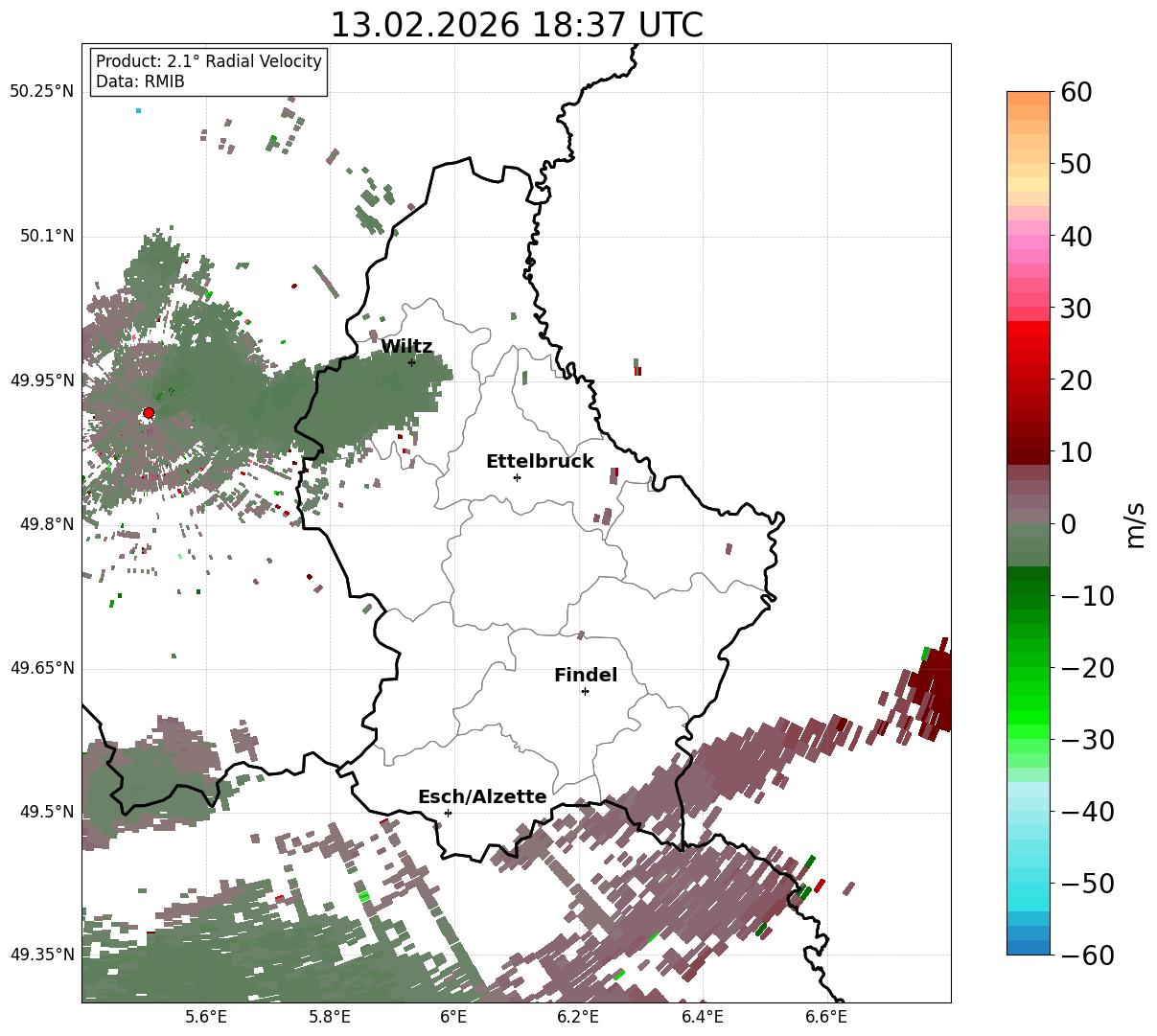Click the 6.4°E longitude label

(703, 1018)
